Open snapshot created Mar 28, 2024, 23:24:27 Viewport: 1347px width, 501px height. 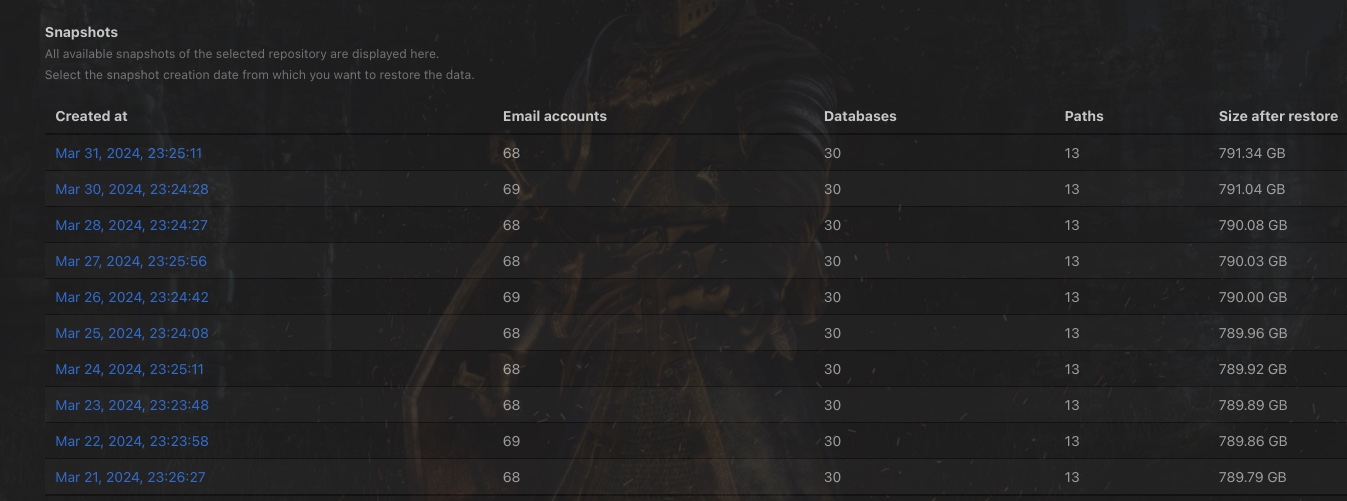[131, 225]
